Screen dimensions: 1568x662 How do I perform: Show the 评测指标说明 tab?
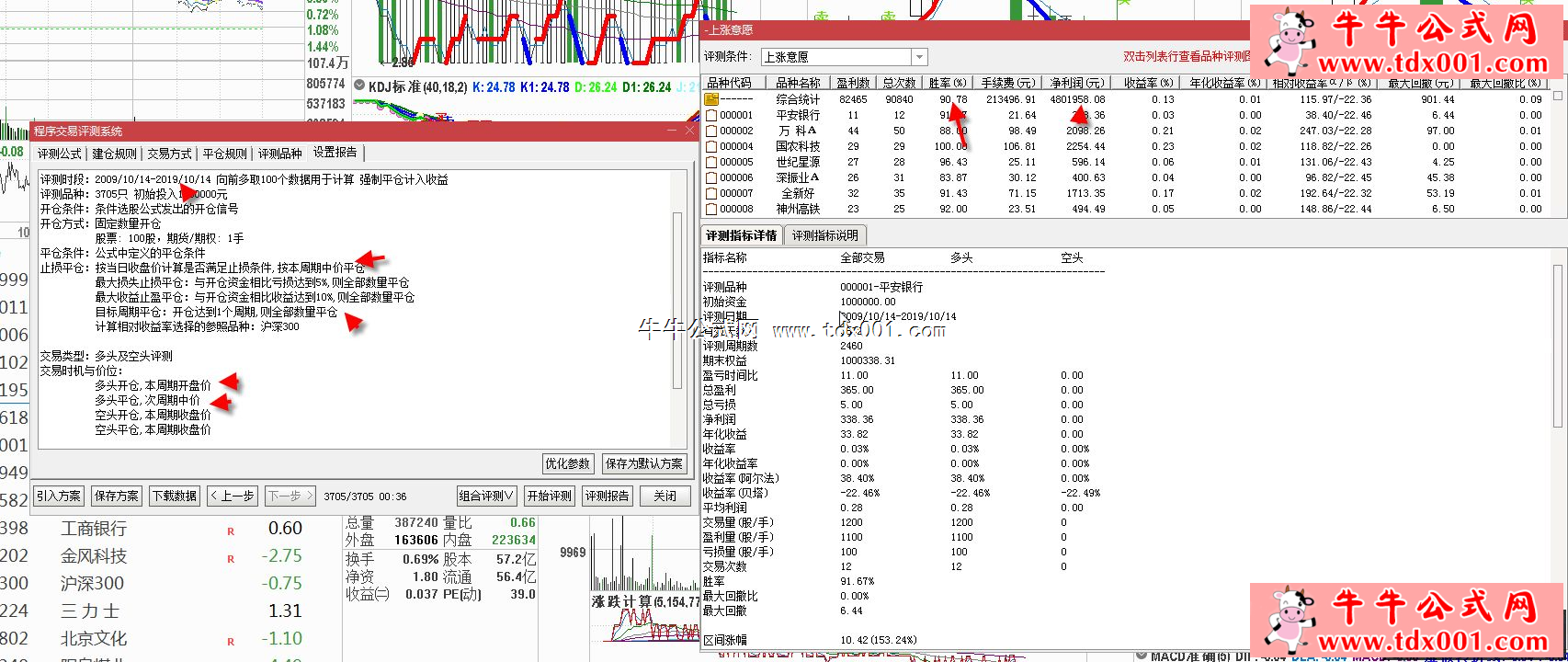pos(825,235)
